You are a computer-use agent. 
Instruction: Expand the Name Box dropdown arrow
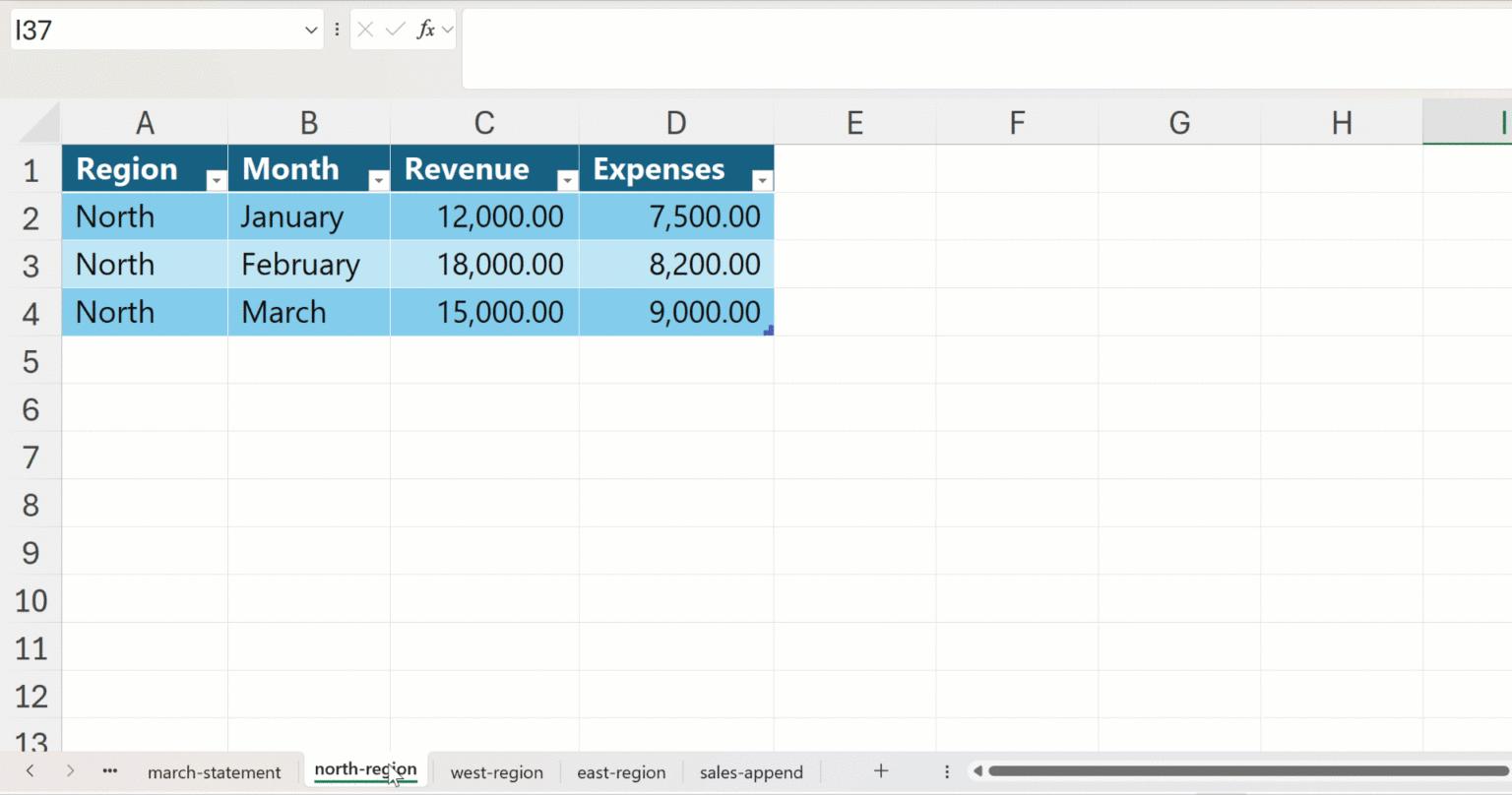click(x=311, y=31)
